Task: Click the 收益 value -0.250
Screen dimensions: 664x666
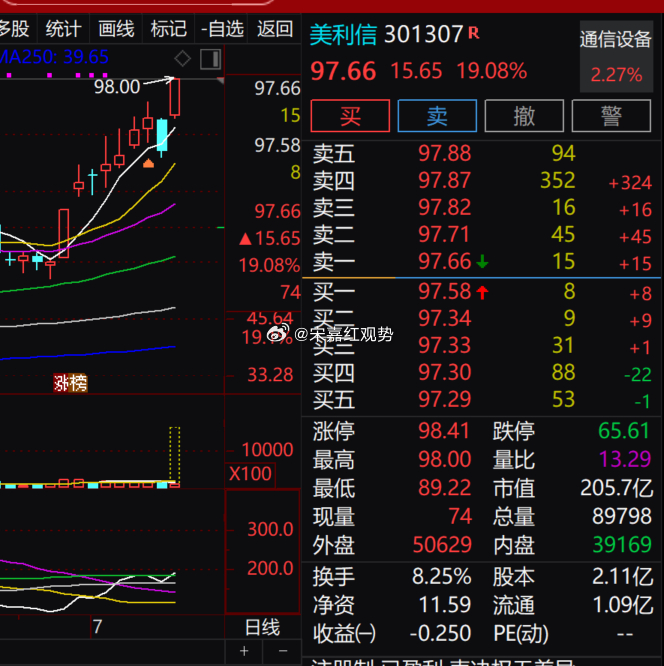Action: point(440,633)
